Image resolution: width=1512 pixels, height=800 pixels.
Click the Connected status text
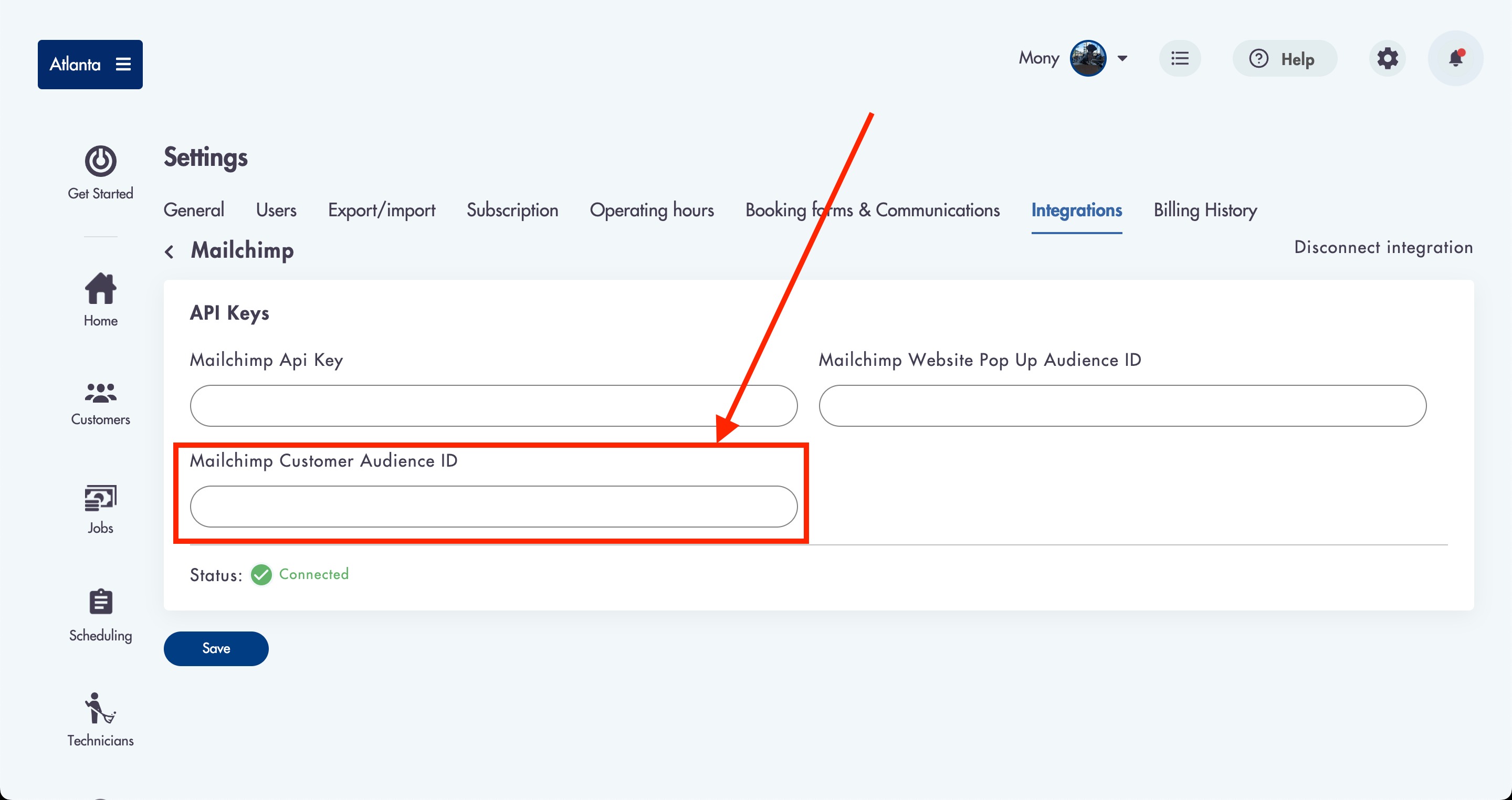click(x=313, y=574)
